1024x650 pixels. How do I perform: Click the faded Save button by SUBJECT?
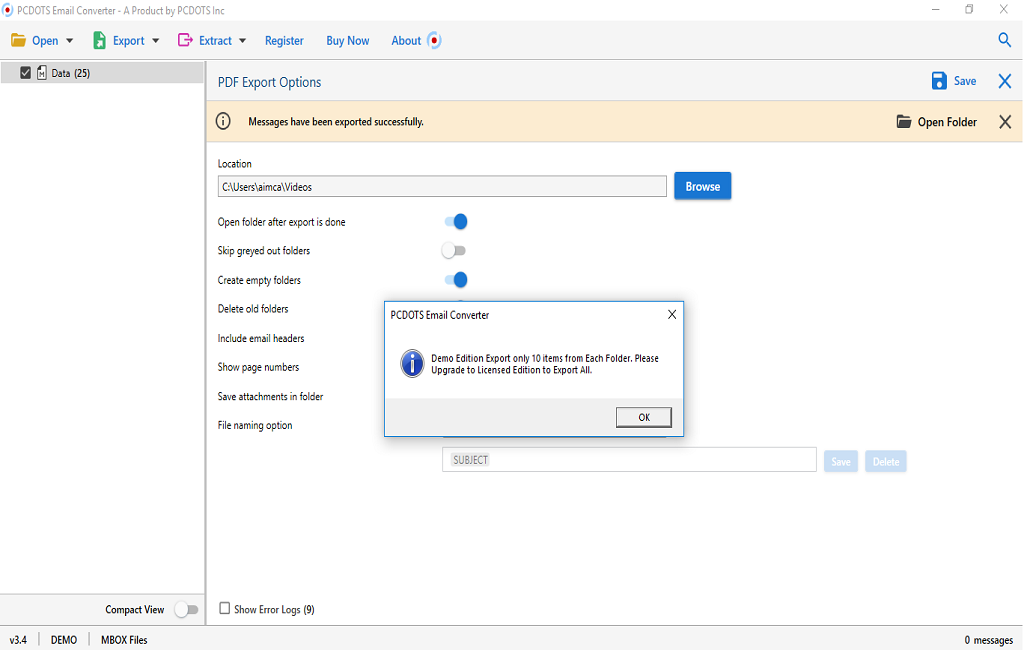point(840,462)
